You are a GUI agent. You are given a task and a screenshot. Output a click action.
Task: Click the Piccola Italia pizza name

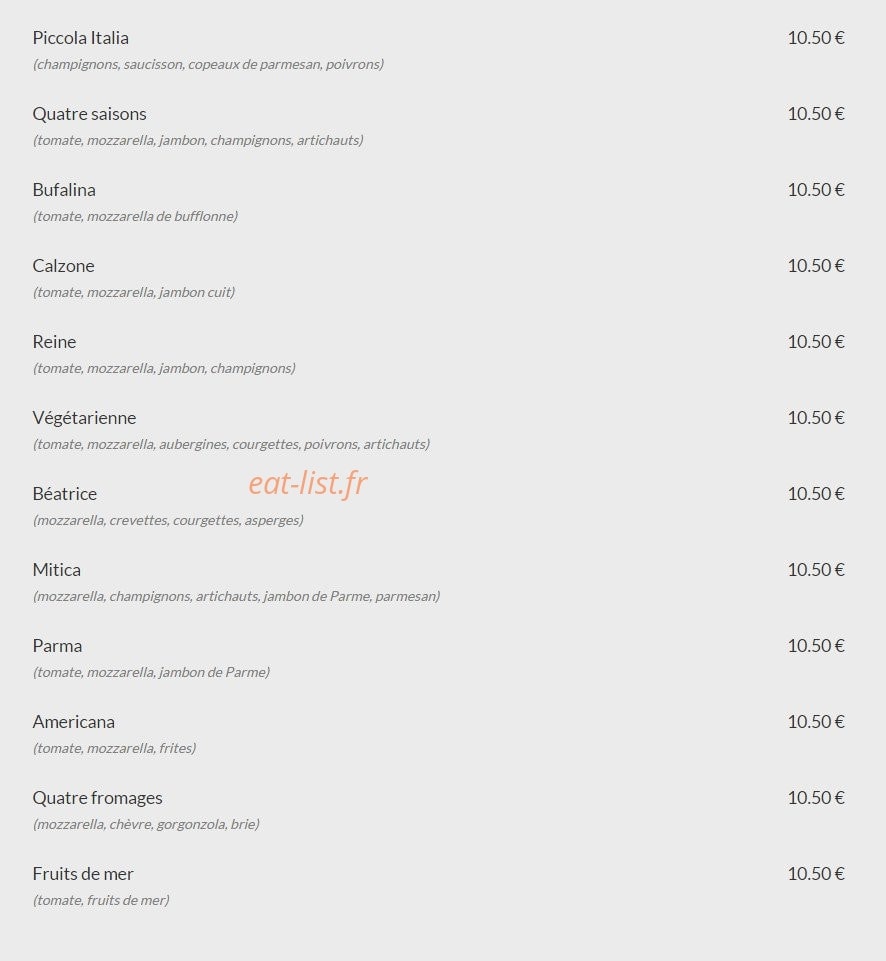coord(80,38)
